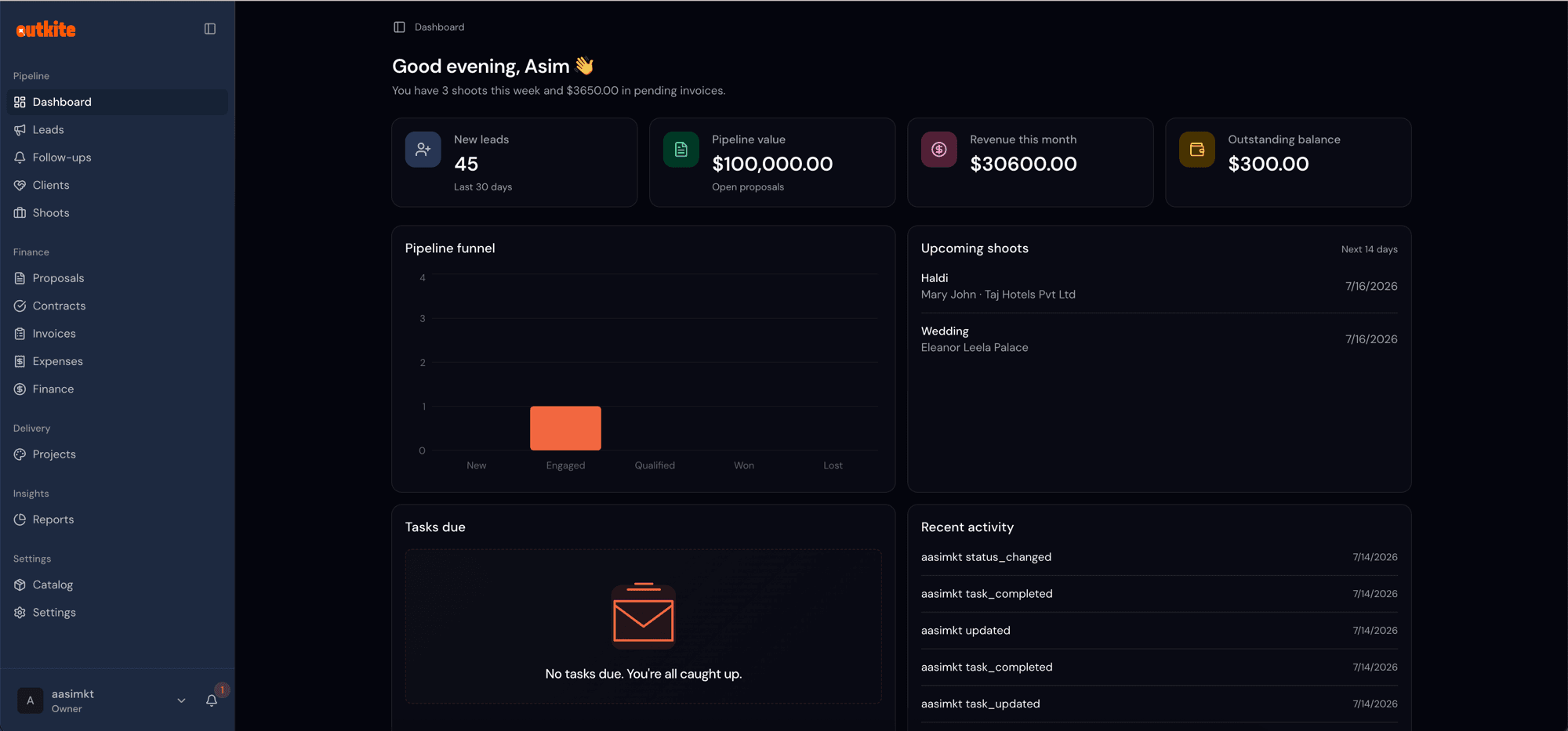Open Settings label in sidebar
The image size is (1568, 731).
54,613
